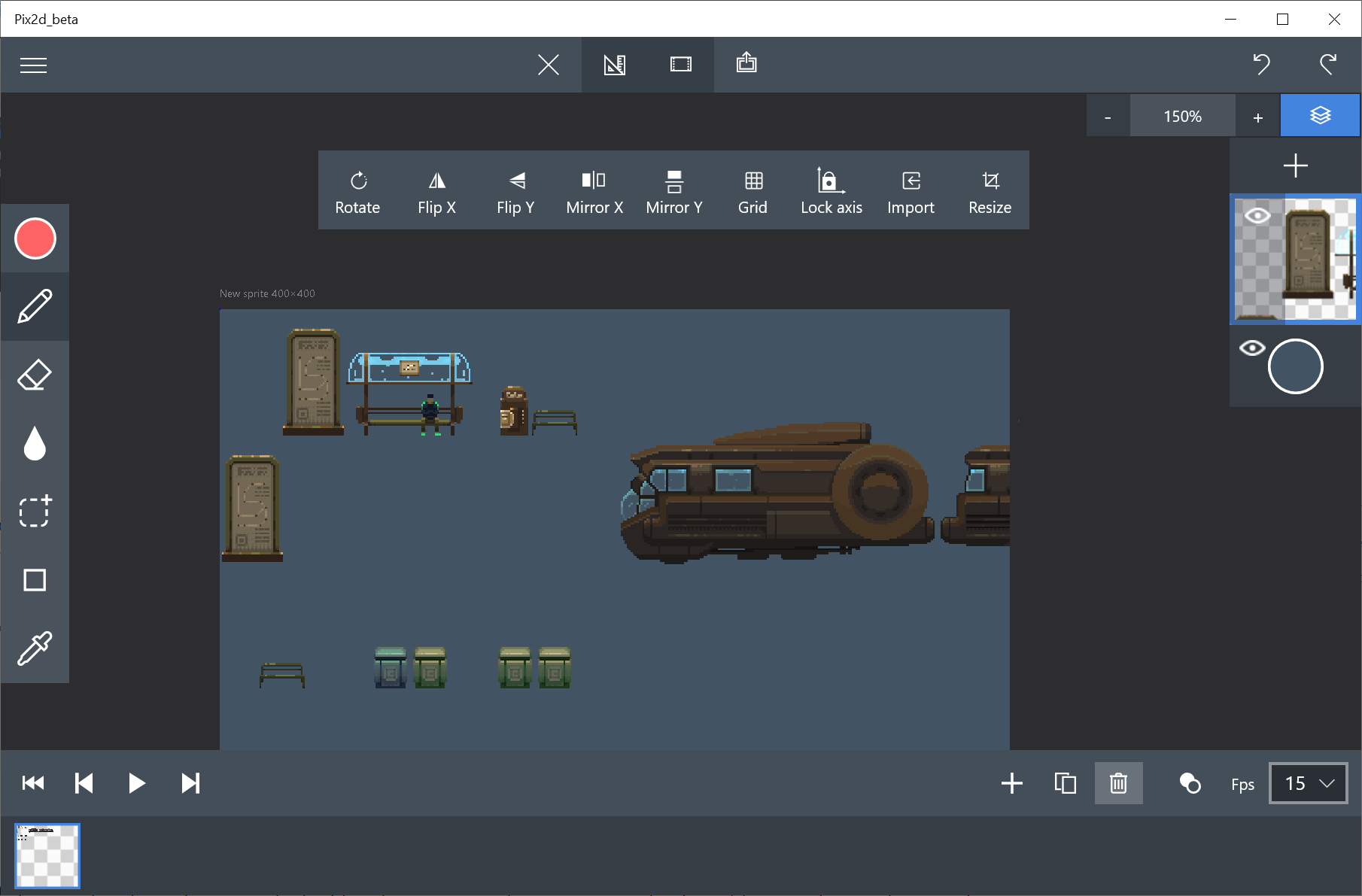Open the hamburger menu
This screenshot has width=1362, height=896.
click(x=33, y=65)
